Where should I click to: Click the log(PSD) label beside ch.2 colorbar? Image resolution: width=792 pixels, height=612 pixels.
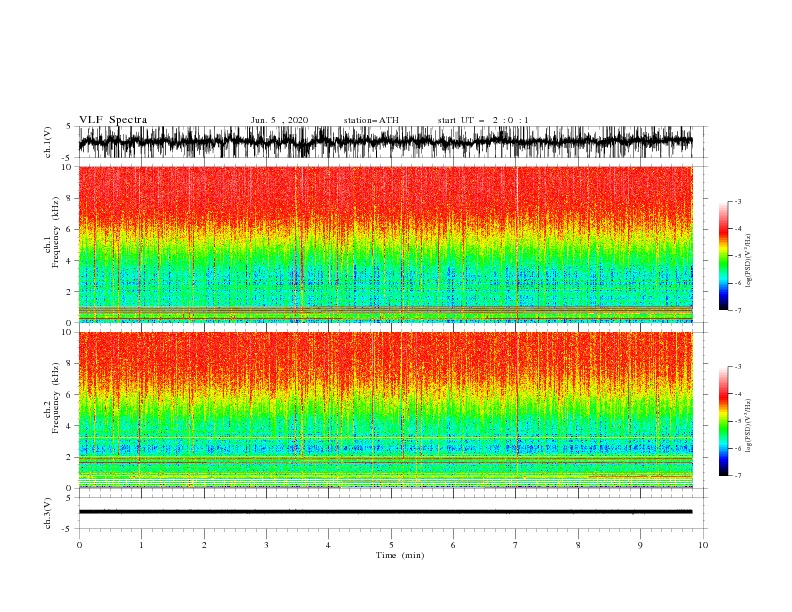749,426
